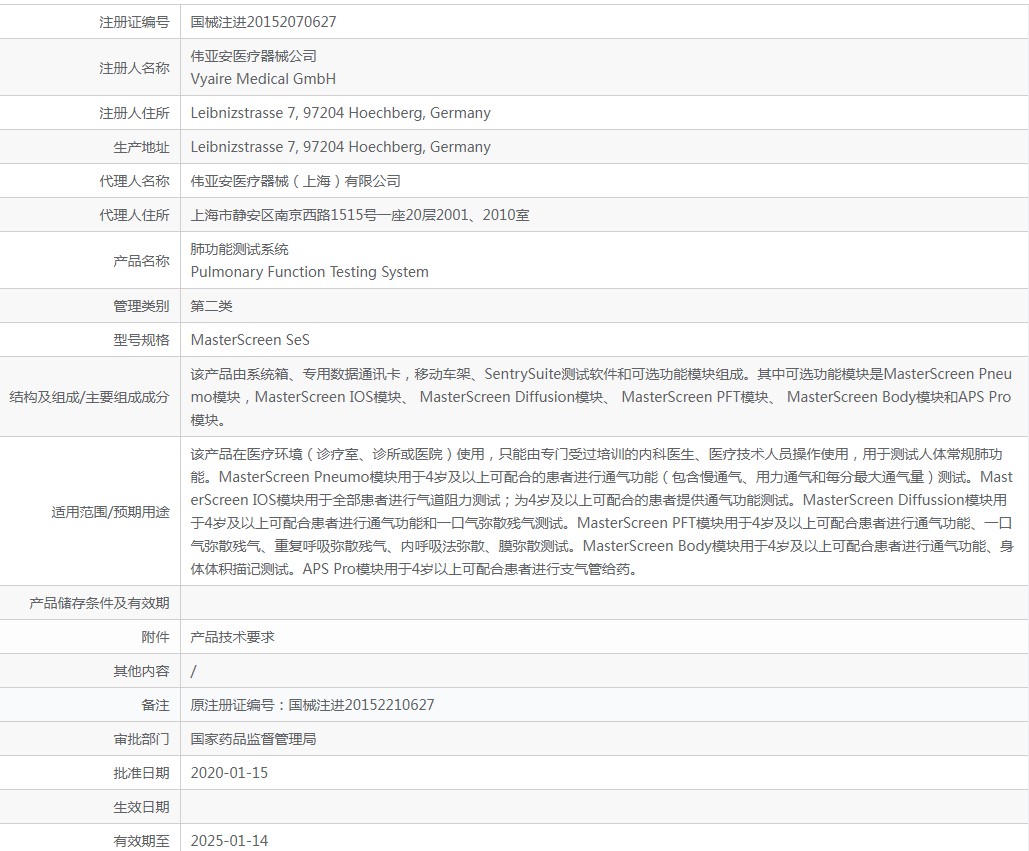
Task: Click the slash value beside 其他内容
Action: click(x=193, y=671)
